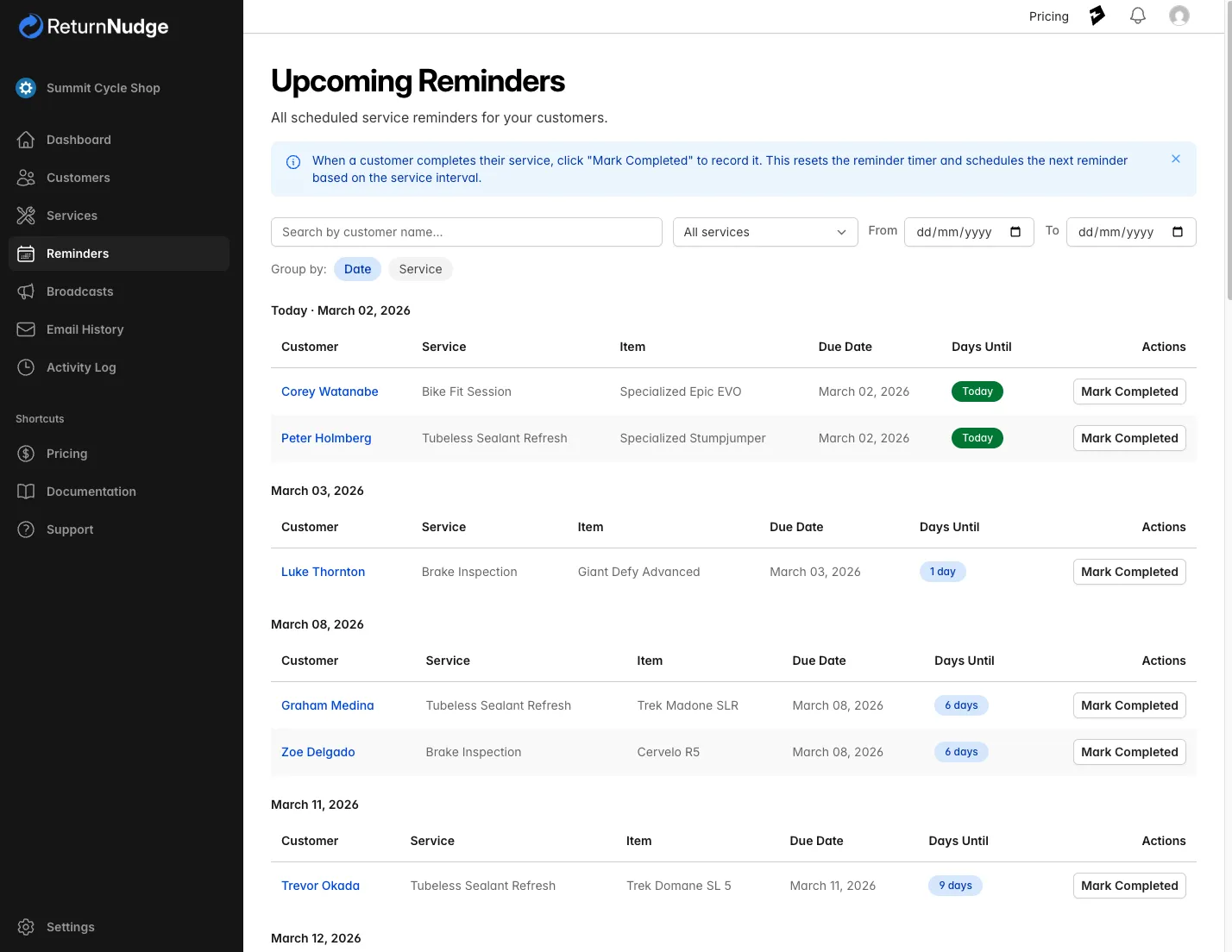The height and width of the screenshot is (952, 1232).
Task: Open the Activity Log clock icon
Action: coord(26,367)
